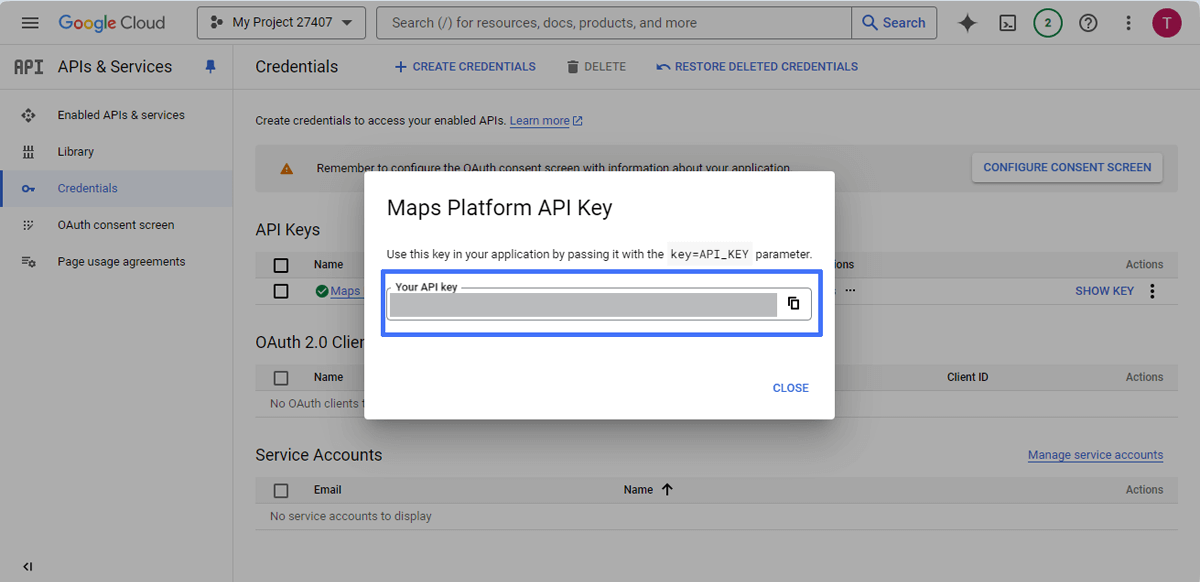
Task: Open the help question mark menu
Action: coord(1088,23)
